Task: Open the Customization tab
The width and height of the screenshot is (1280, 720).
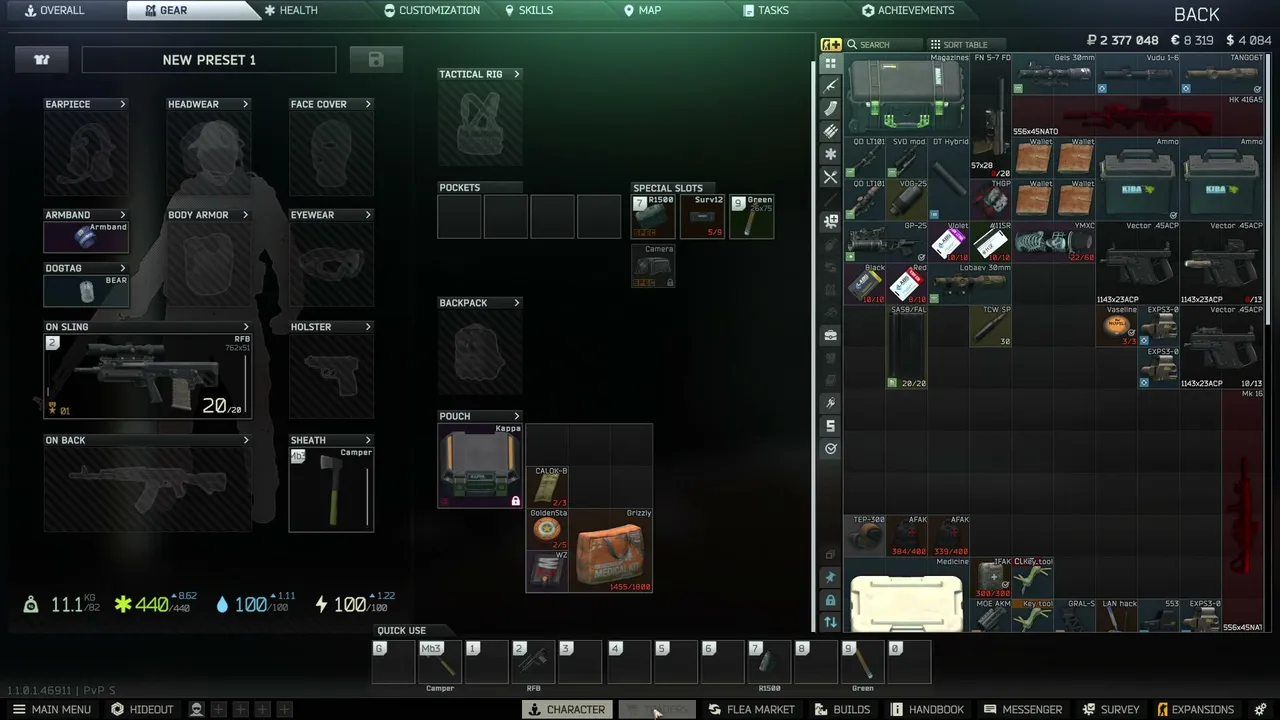Action: [x=432, y=11]
